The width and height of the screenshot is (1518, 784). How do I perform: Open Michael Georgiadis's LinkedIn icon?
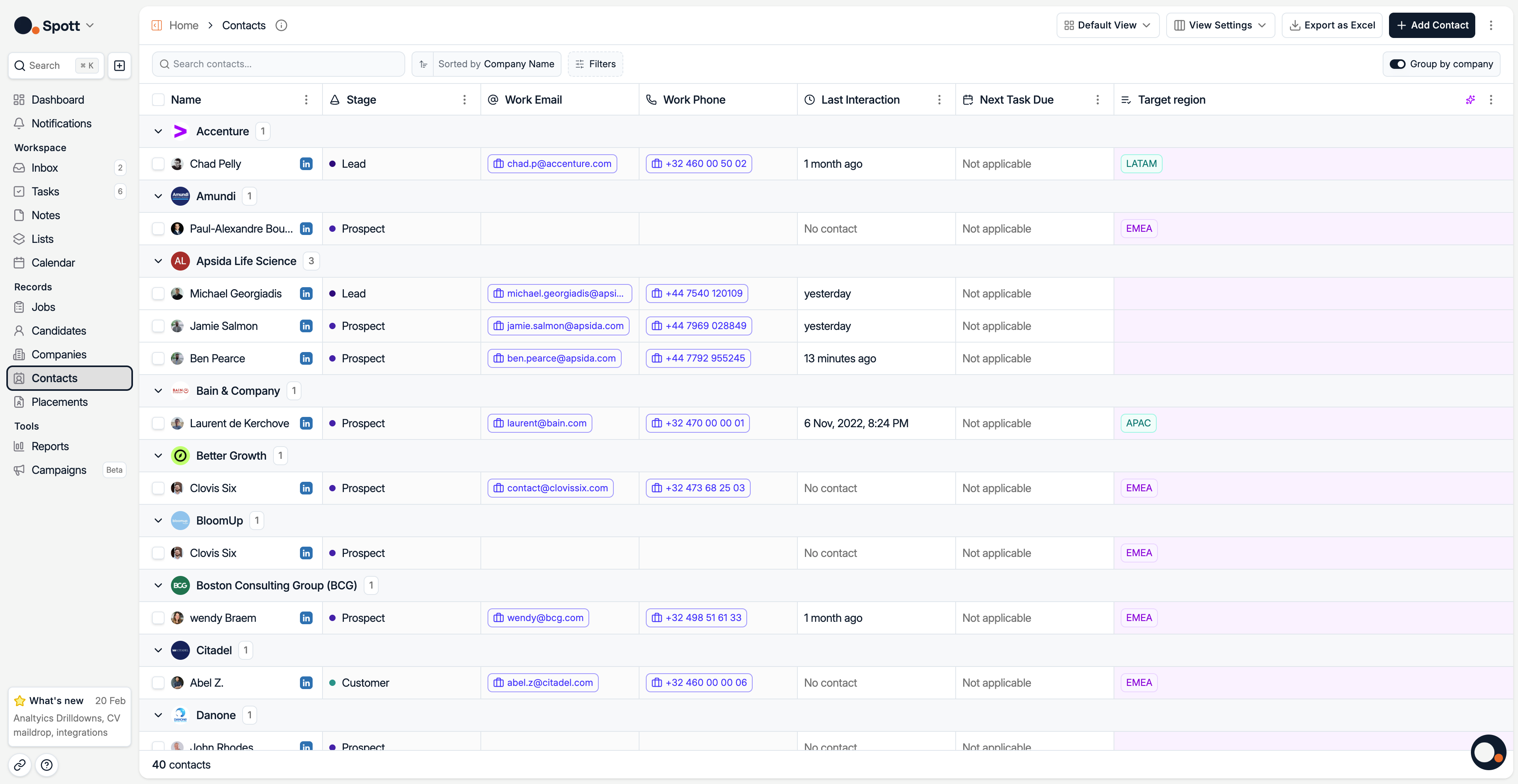click(306, 294)
